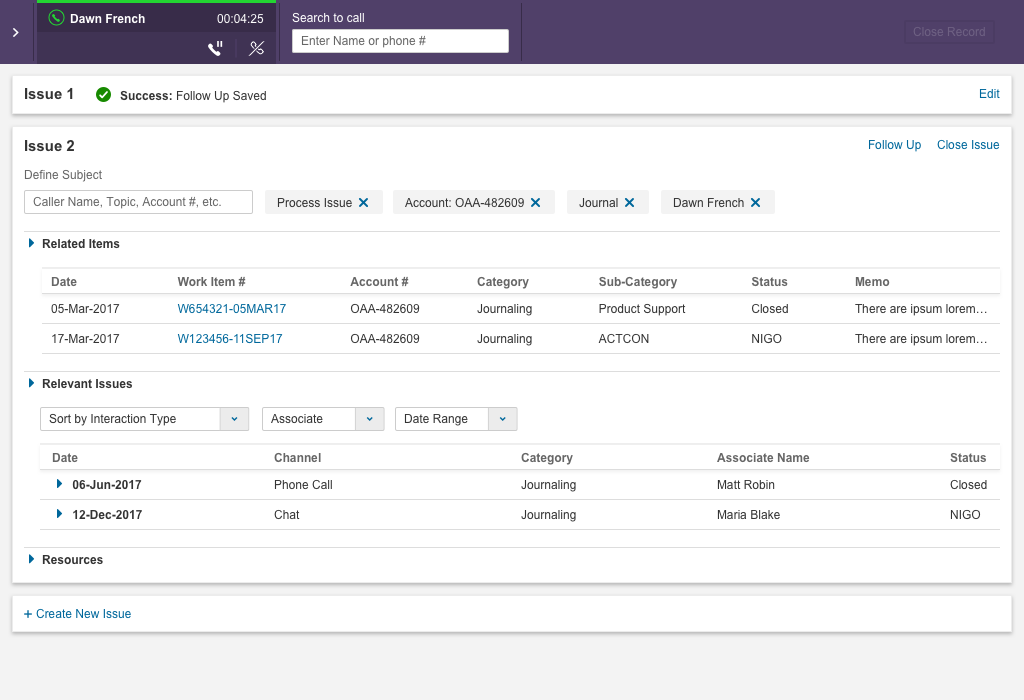This screenshot has height=700, width=1024.
Task: Click the Chat channel cell
Action: coord(287,515)
